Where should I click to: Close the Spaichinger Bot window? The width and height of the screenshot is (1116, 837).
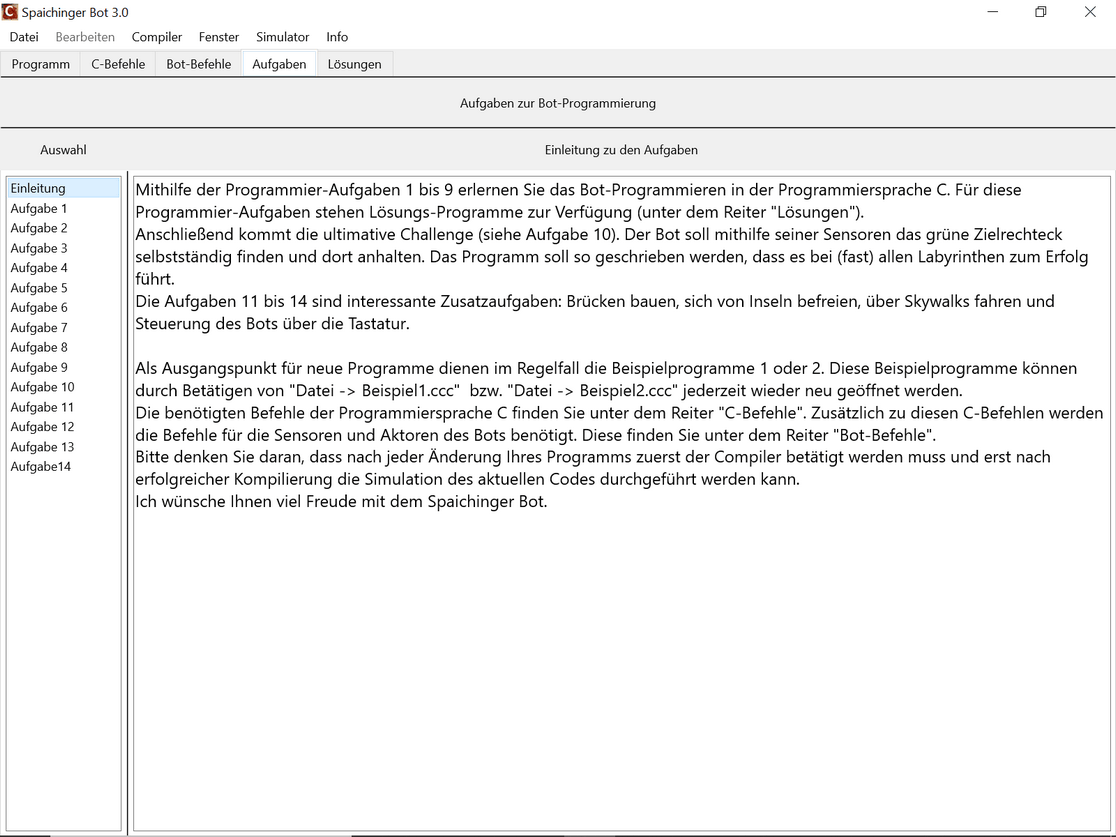coord(1090,12)
